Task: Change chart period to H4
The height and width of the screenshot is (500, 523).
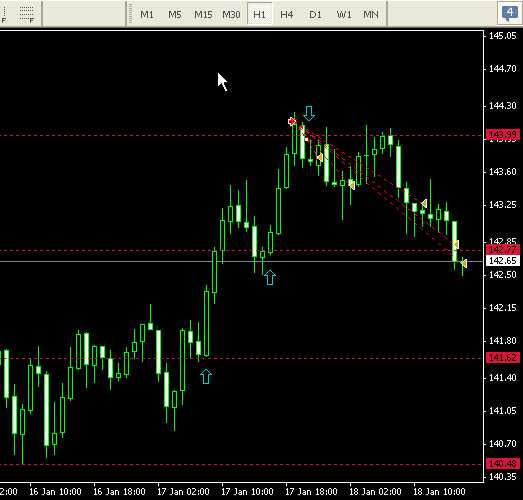Action: (287, 15)
